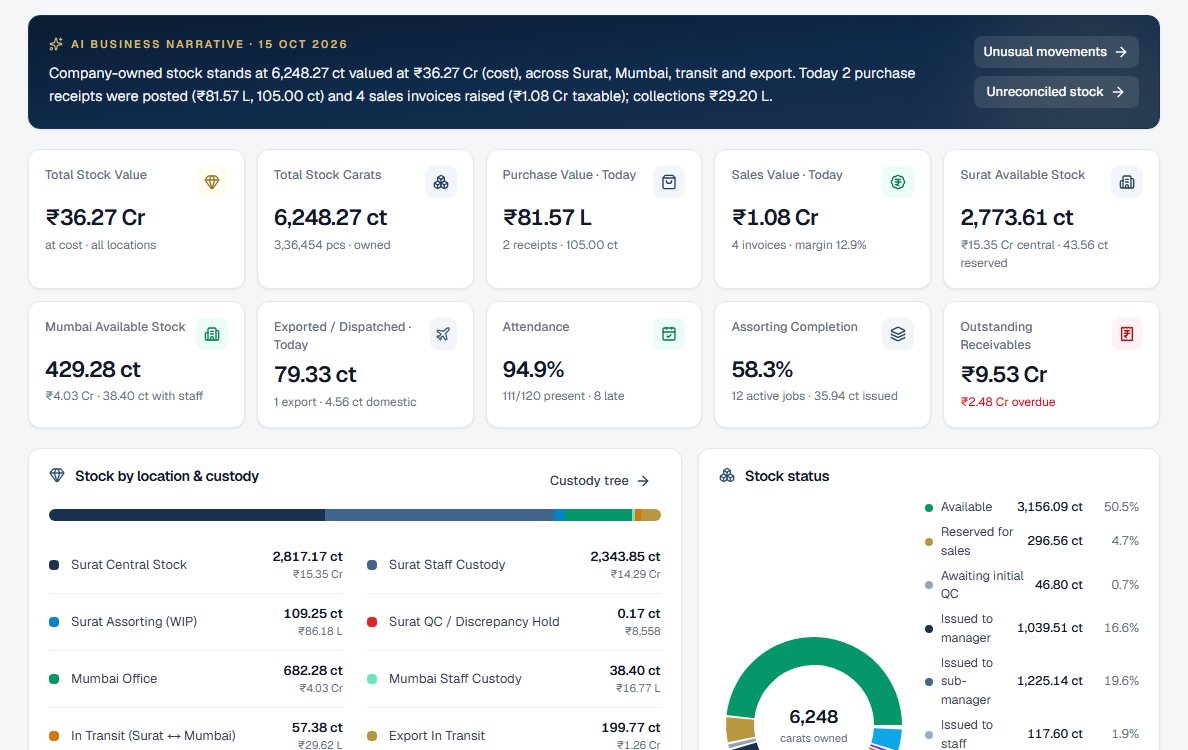Click the ₹81.57 L purchase value
The width and height of the screenshot is (1188, 750).
click(547, 217)
